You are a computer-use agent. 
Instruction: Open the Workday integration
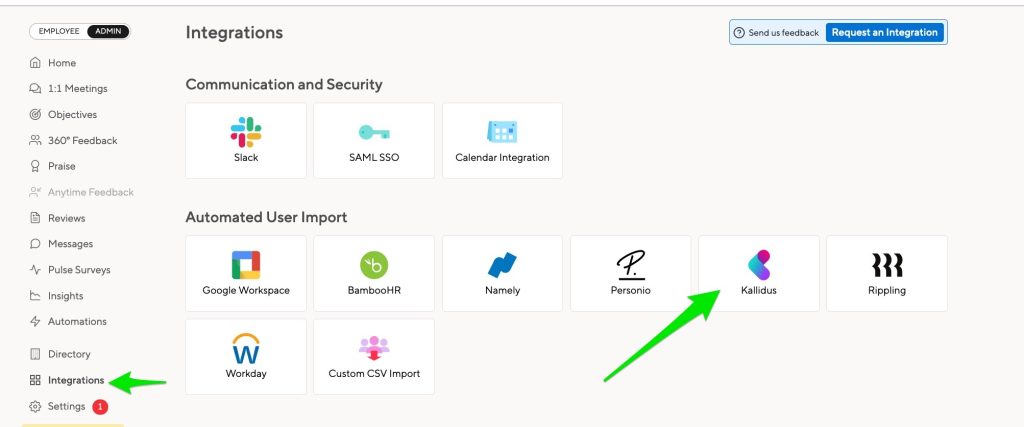(x=246, y=356)
